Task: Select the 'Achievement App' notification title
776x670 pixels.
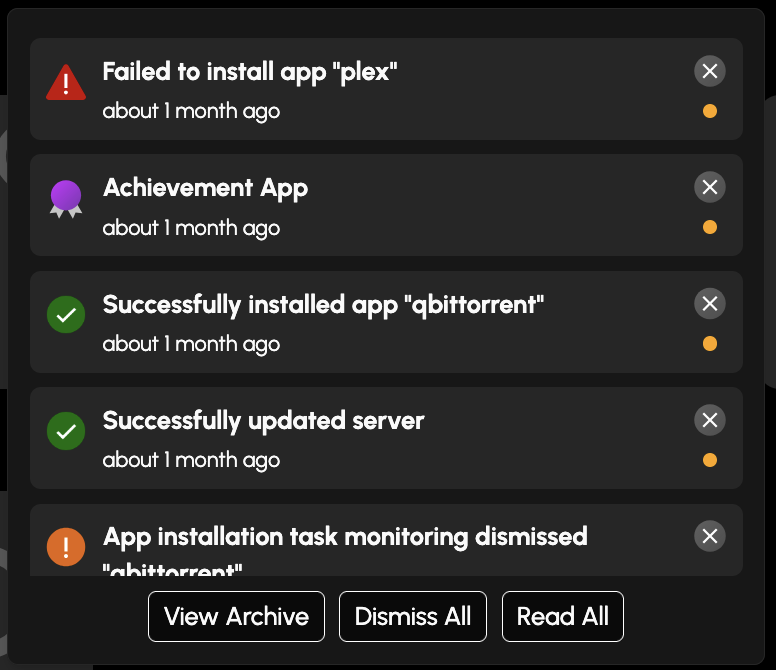Action: click(x=205, y=188)
